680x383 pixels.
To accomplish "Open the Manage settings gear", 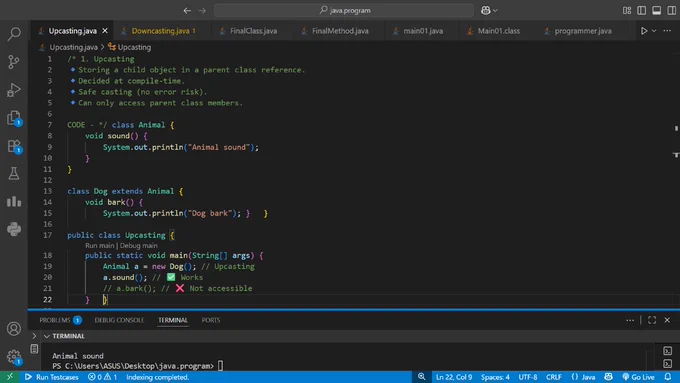I will pos(14,357).
